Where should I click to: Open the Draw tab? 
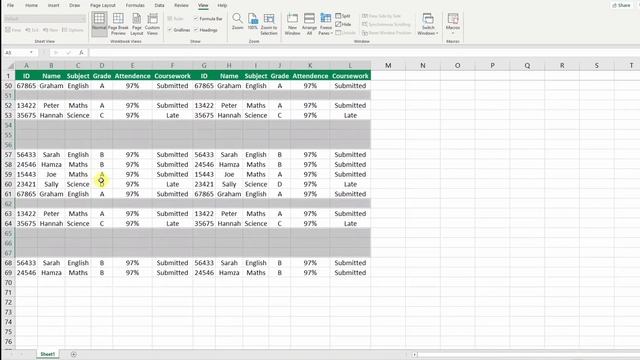coord(75,5)
